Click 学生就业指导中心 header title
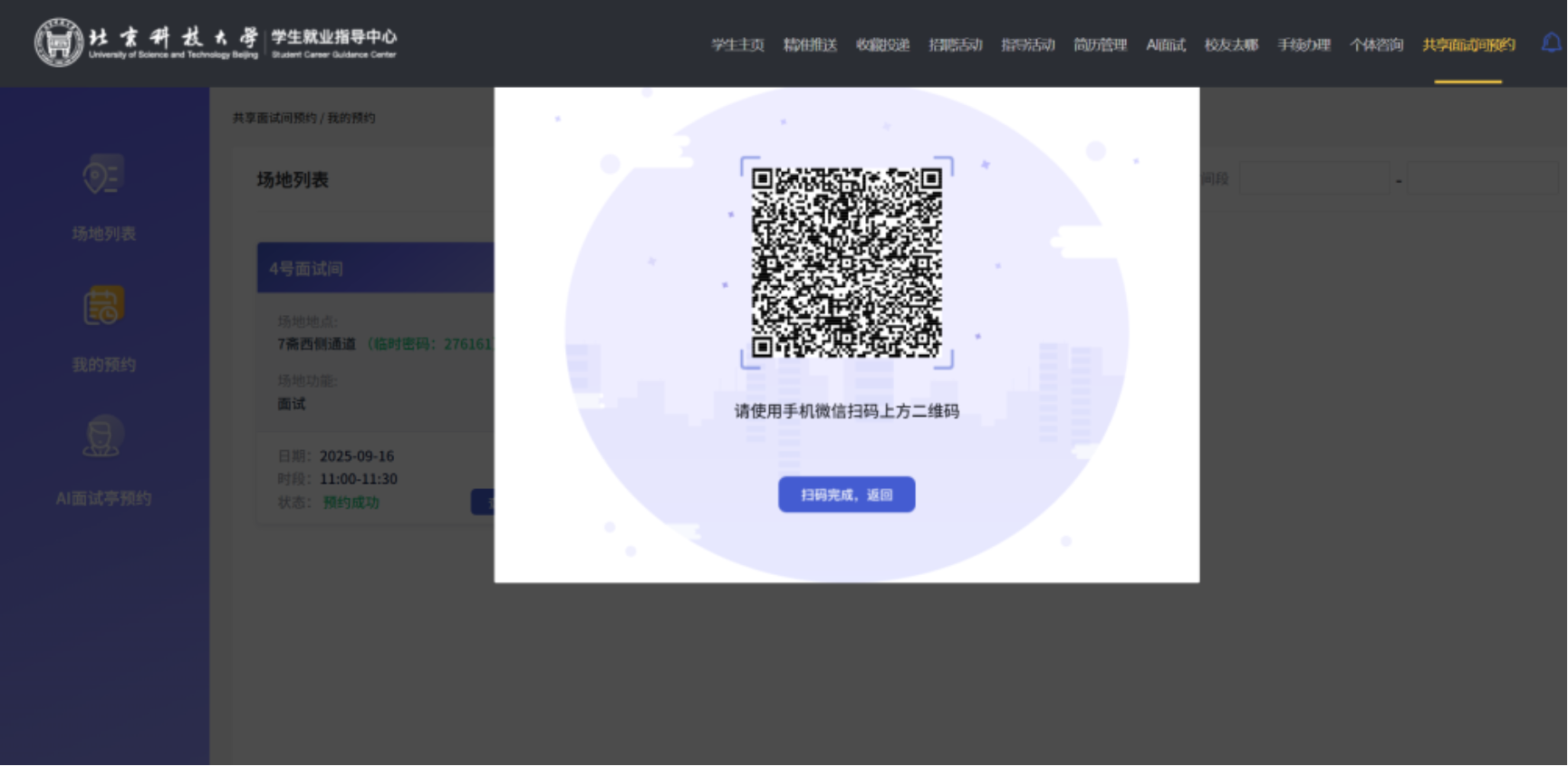1568x766 pixels. coord(333,37)
